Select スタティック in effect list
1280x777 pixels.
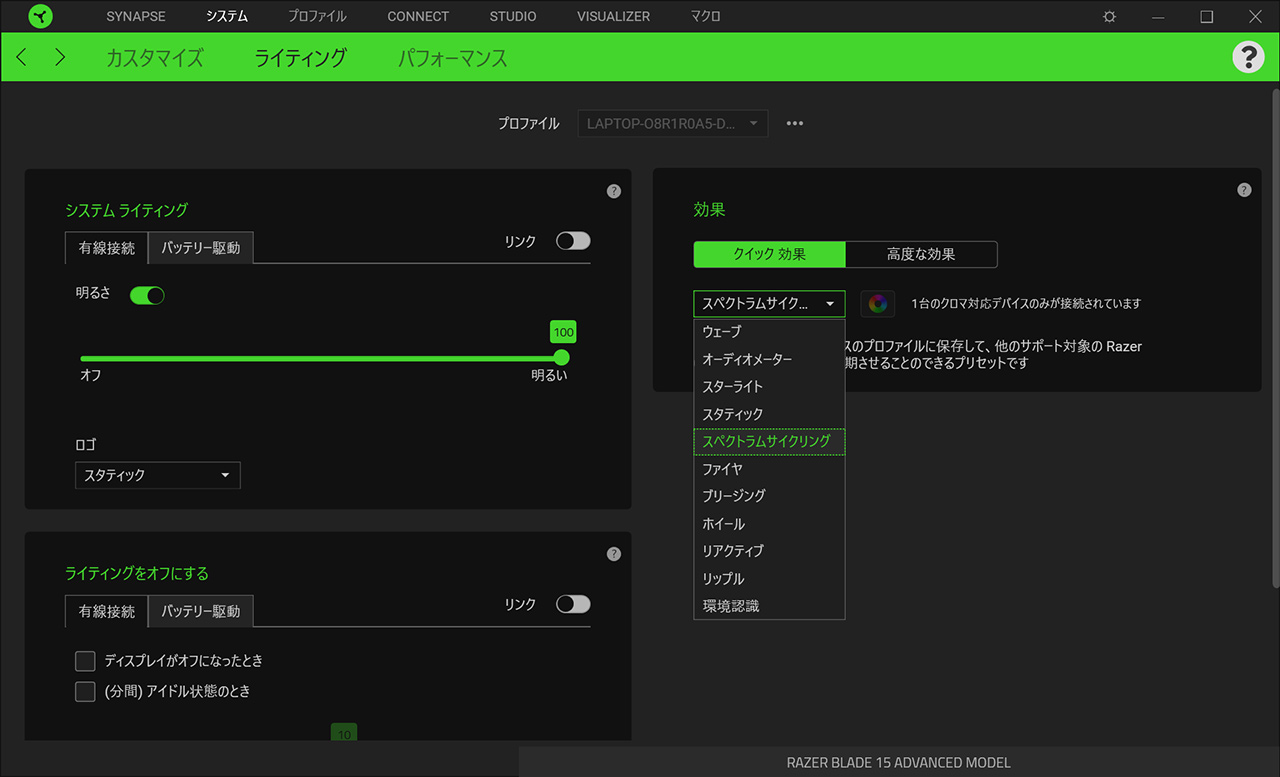click(x=769, y=414)
